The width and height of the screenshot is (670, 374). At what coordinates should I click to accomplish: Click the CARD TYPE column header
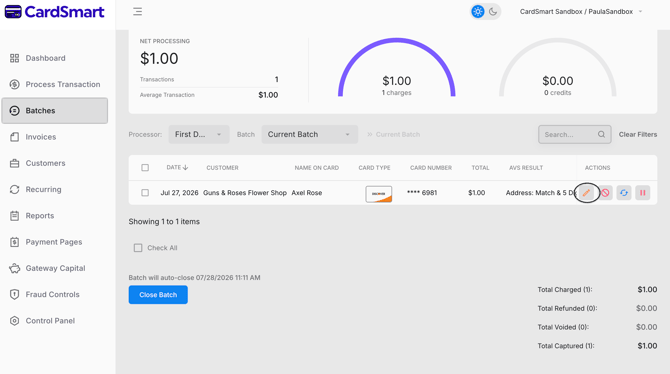374,168
